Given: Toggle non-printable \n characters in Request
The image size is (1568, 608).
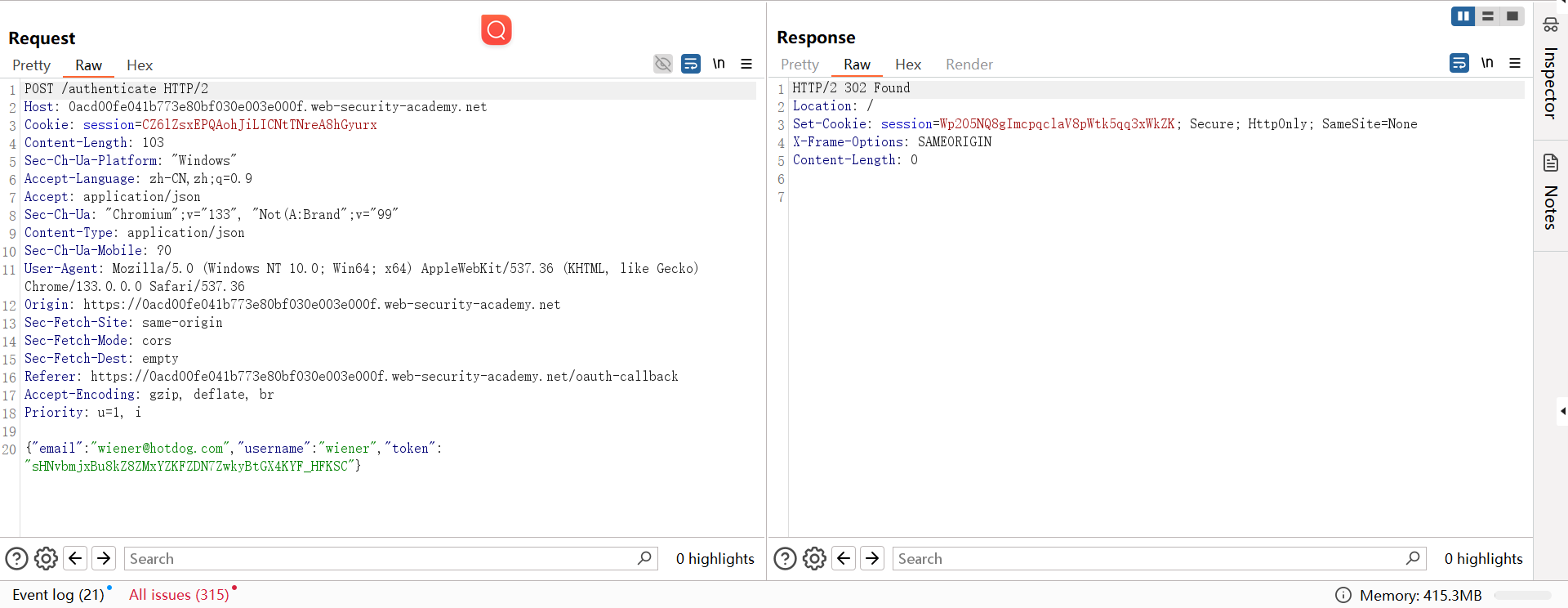Looking at the screenshot, I should (719, 64).
